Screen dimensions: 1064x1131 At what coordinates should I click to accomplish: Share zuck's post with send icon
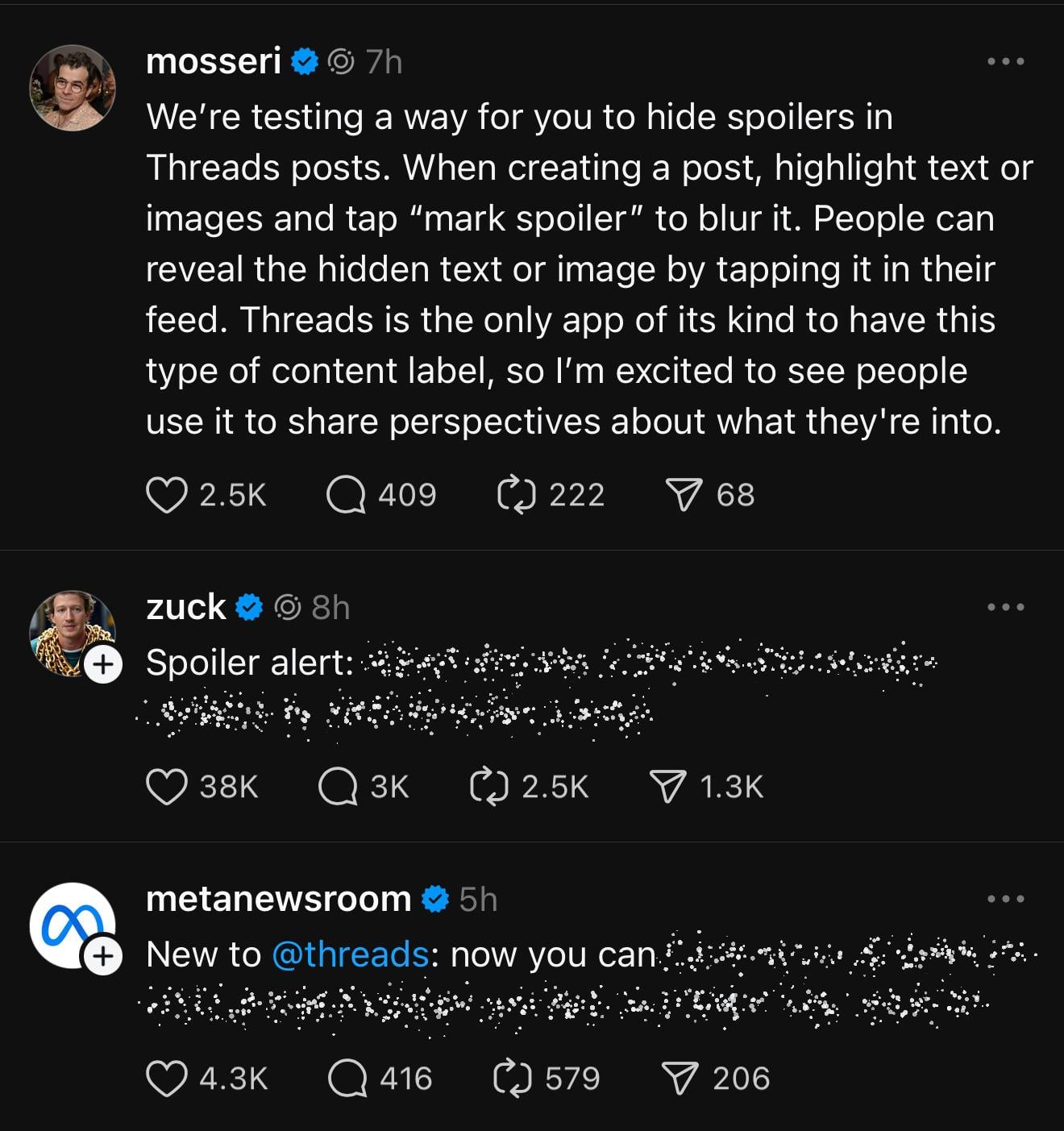pos(668,787)
